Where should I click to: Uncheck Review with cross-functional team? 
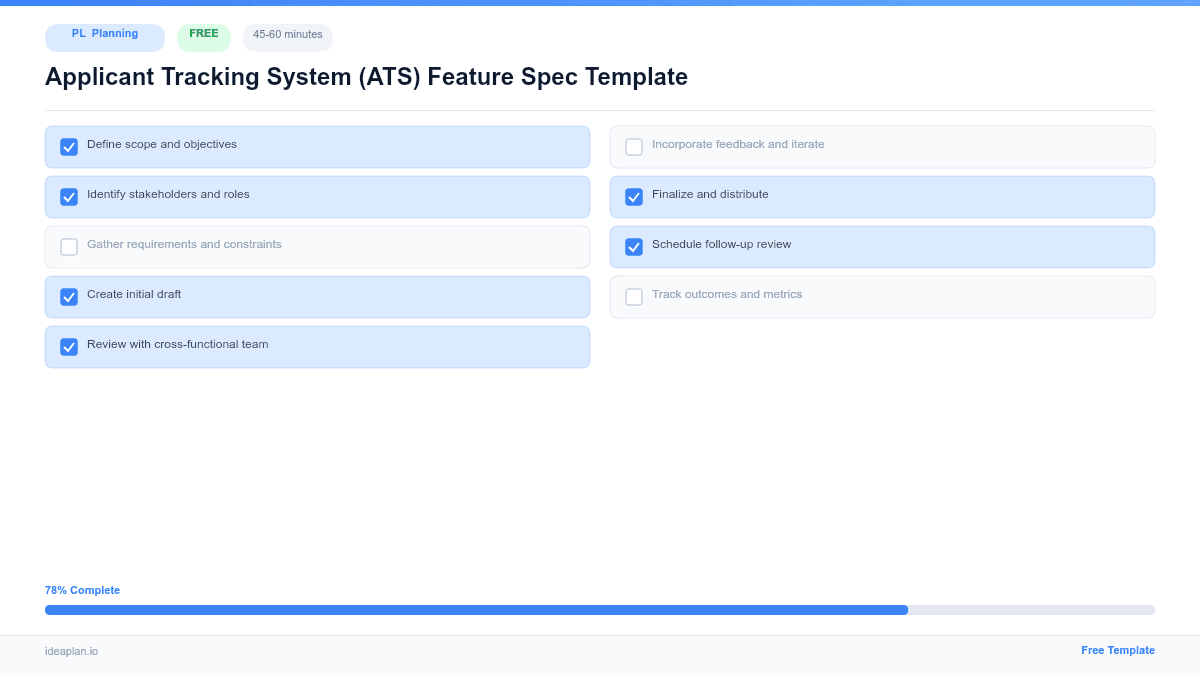click(x=69, y=346)
